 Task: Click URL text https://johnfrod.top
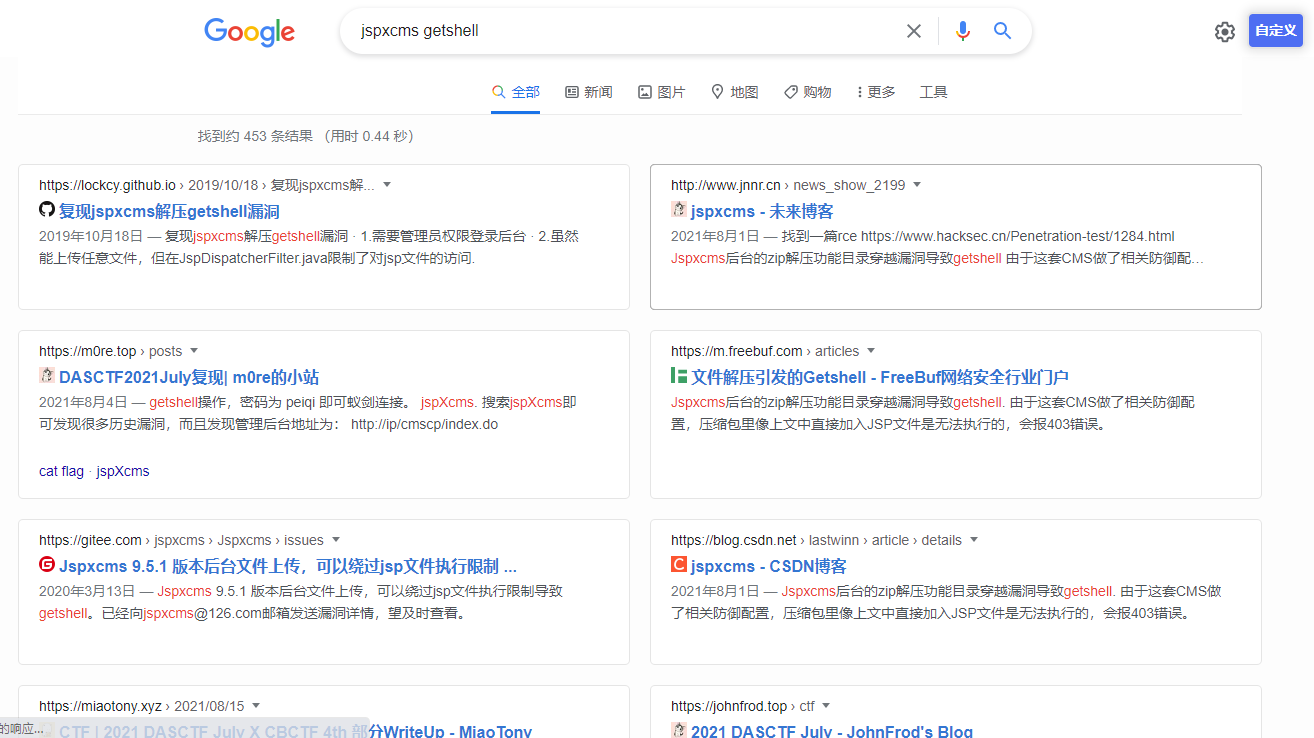coord(729,706)
